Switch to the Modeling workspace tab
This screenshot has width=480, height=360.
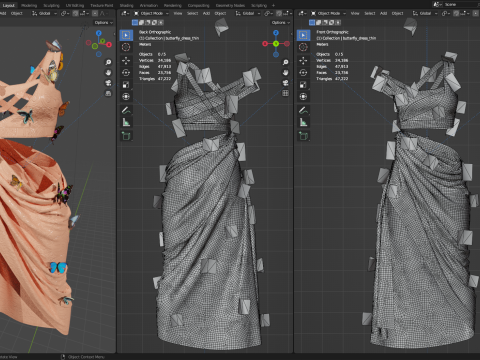click(x=29, y=5)
